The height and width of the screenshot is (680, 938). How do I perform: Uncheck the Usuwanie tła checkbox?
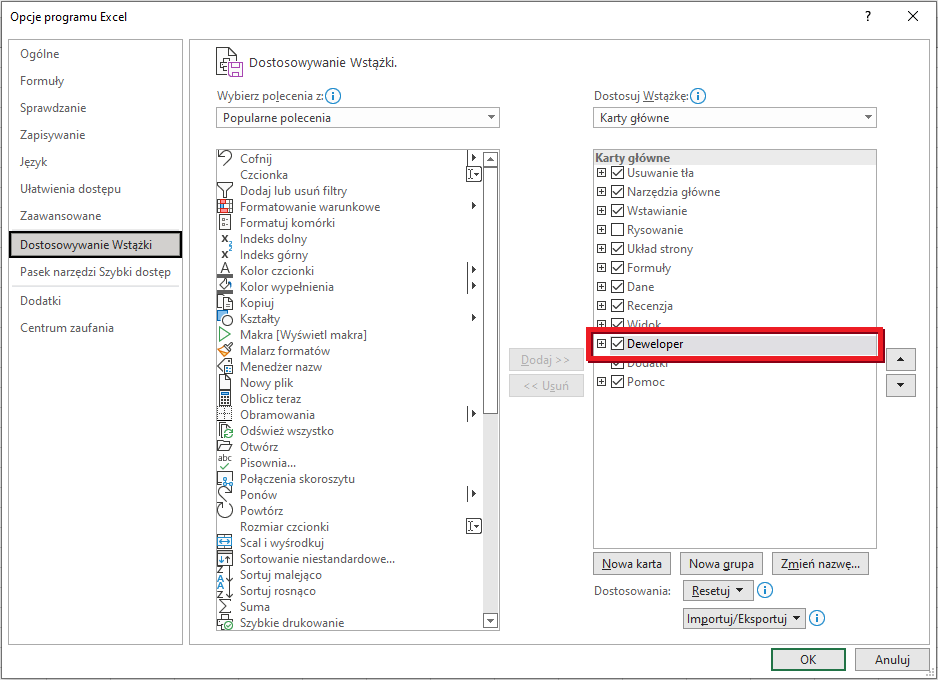click(617, 173)
